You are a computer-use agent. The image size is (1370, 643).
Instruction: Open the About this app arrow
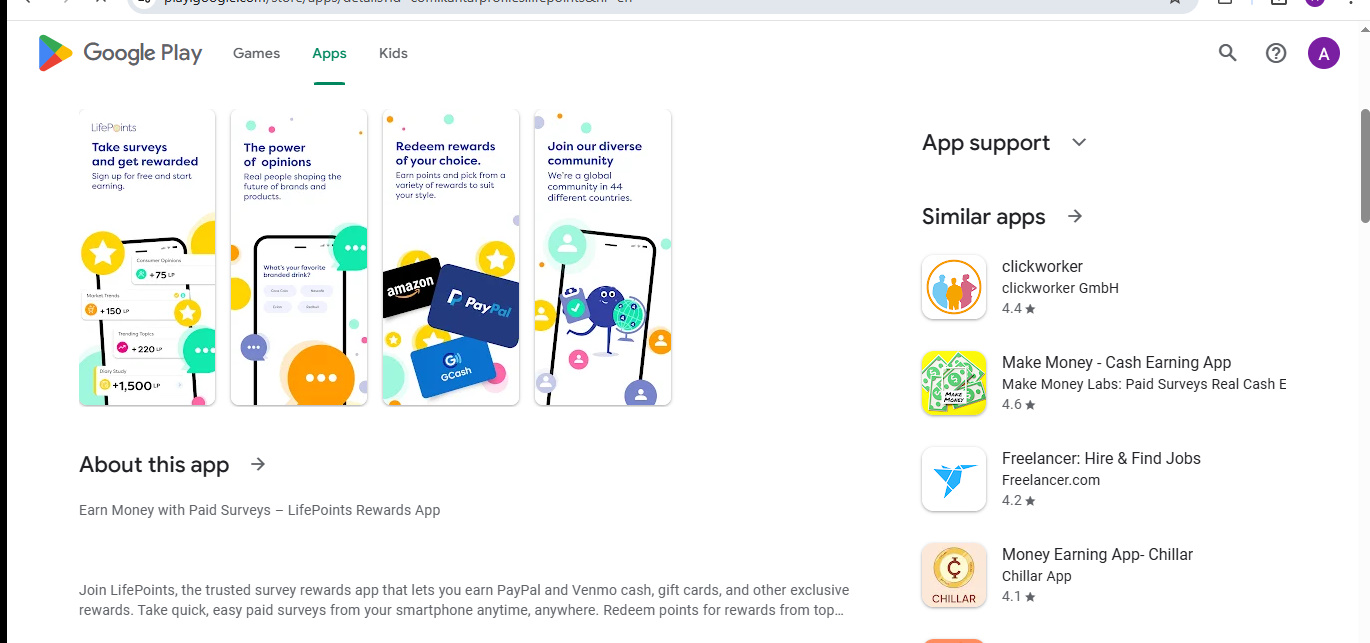[x=258, y=464]
